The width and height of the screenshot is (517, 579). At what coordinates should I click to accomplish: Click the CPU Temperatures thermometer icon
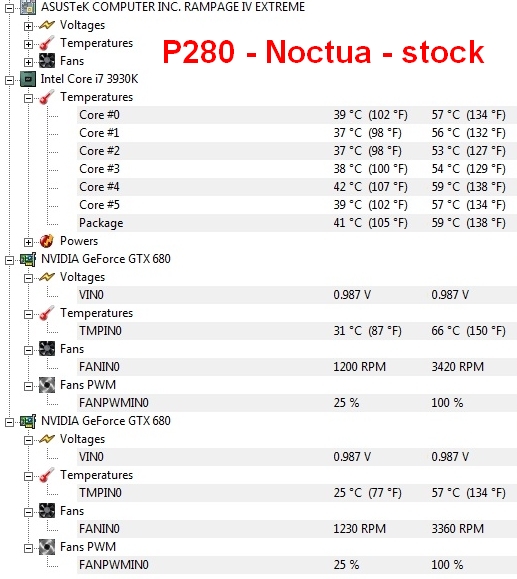coord(47,97)
